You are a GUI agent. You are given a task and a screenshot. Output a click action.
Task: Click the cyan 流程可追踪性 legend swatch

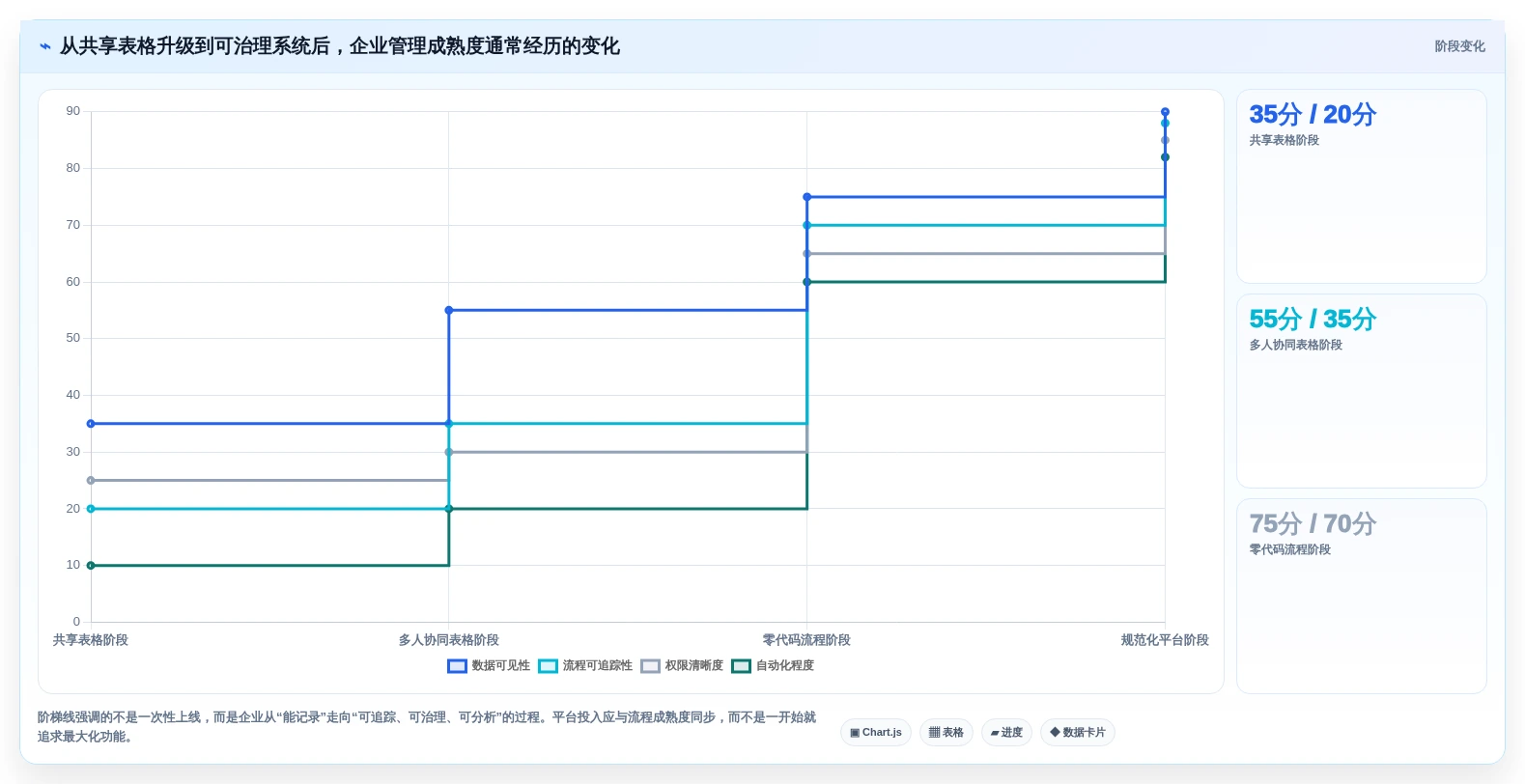tap(549, 666)
